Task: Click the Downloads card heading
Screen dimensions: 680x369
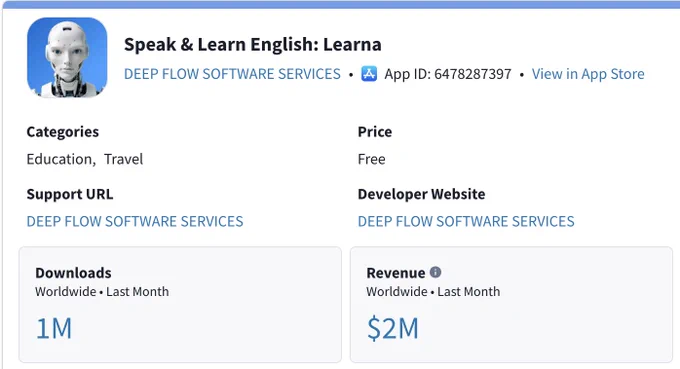Action: (x=73, y=273)
